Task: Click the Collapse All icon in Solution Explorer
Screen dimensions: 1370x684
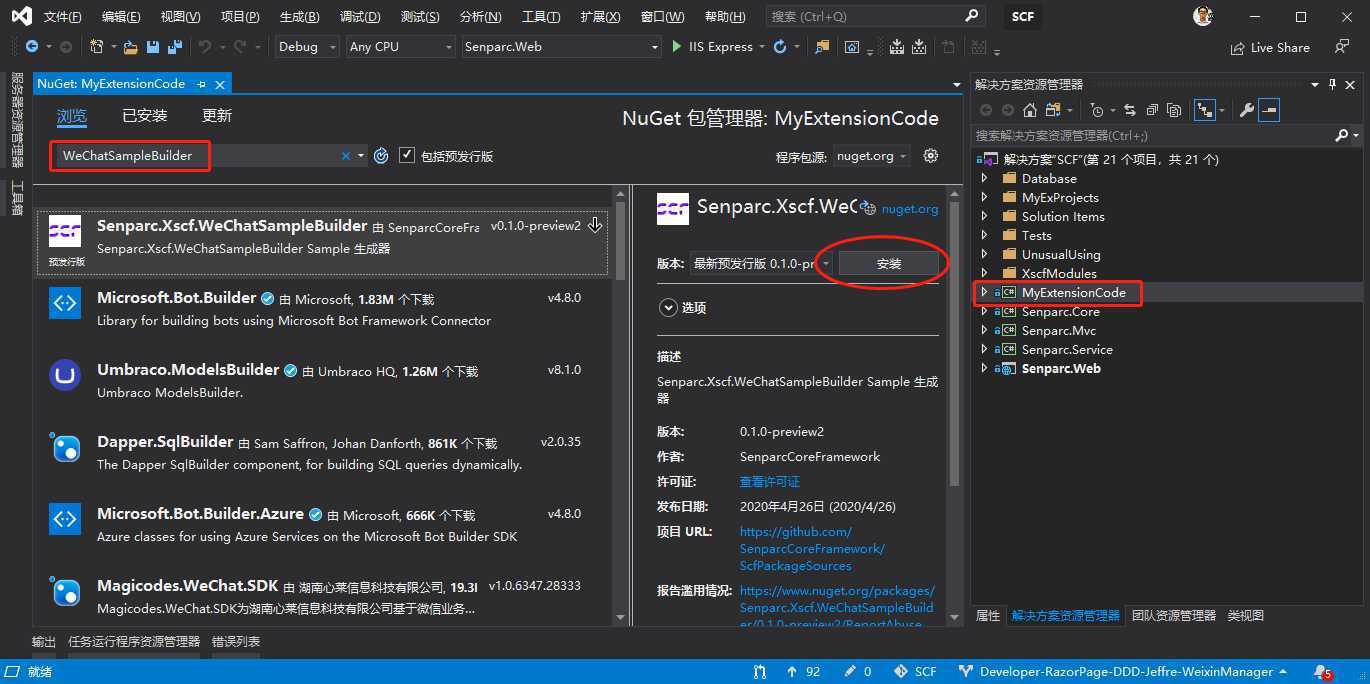Action: coord(1152,110)
